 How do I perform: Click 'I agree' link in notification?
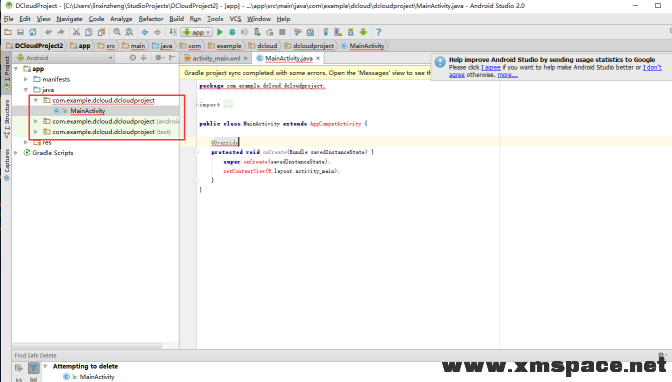tap(491, 67)
